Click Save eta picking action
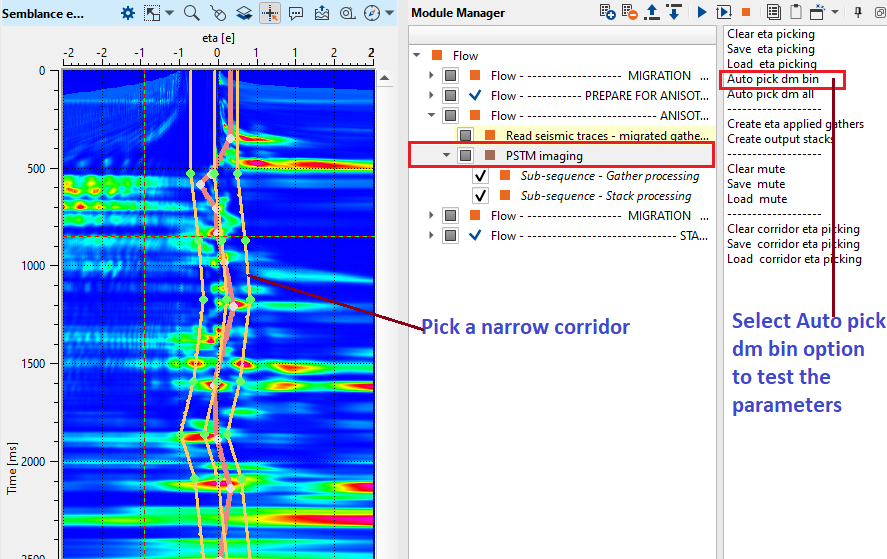Image resolution: width=887 pixels, height=559 pixels. click(x=770, y=49)
